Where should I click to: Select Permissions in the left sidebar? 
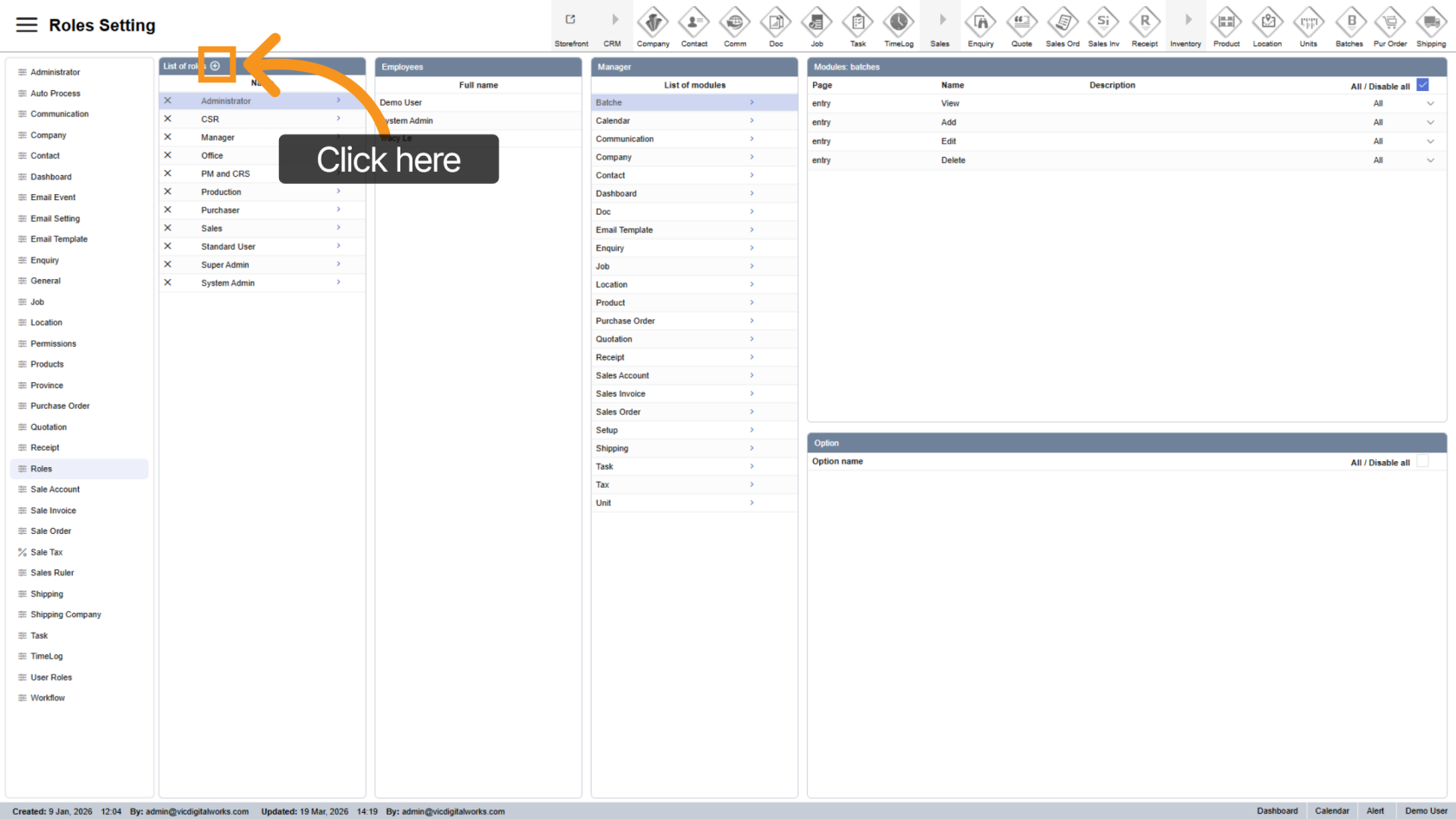point(53,344)
